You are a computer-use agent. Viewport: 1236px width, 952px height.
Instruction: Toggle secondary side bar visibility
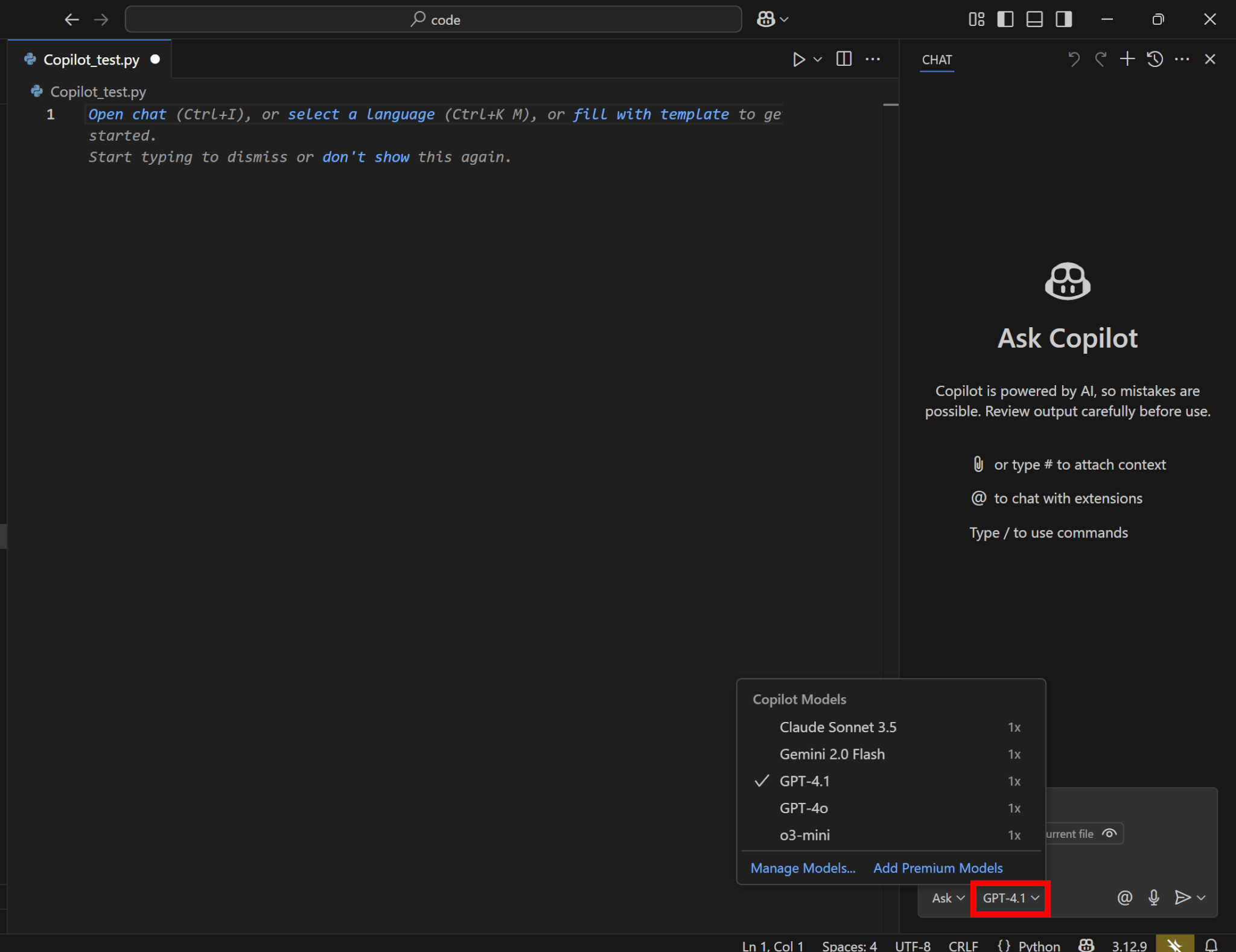(x=1063, y=19)
